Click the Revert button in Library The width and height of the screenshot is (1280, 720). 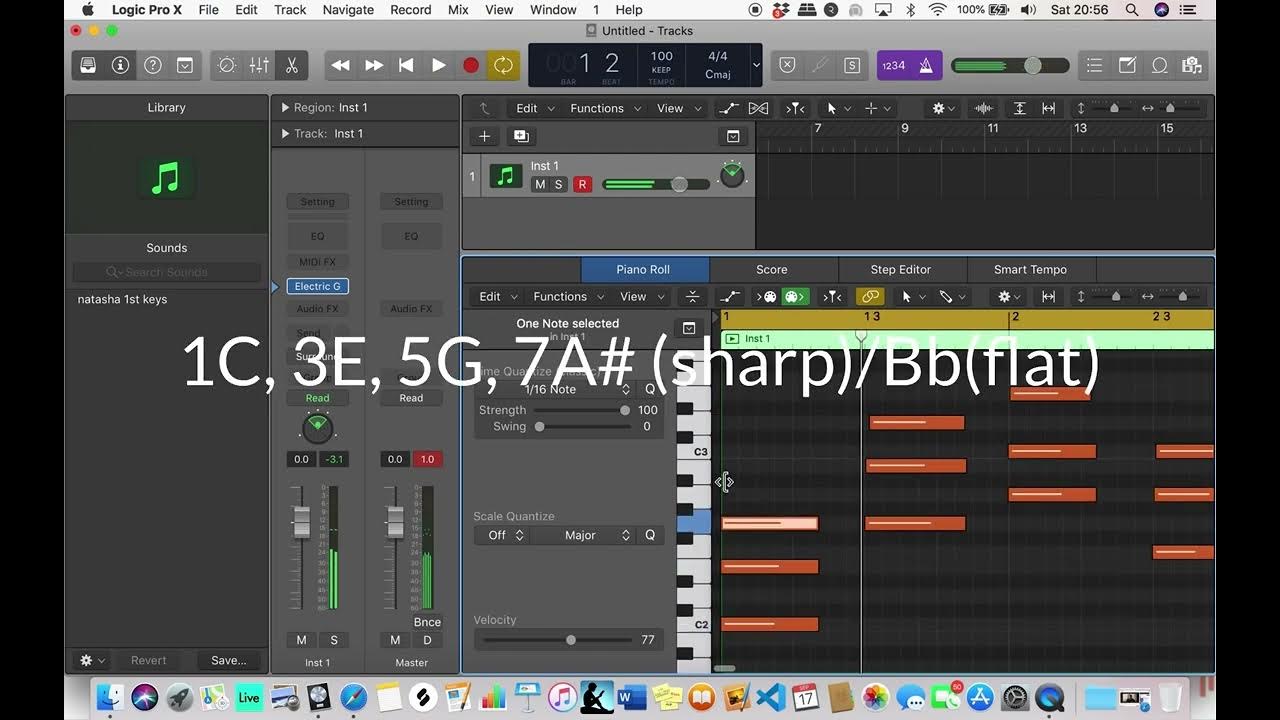[x=149, y=660]
